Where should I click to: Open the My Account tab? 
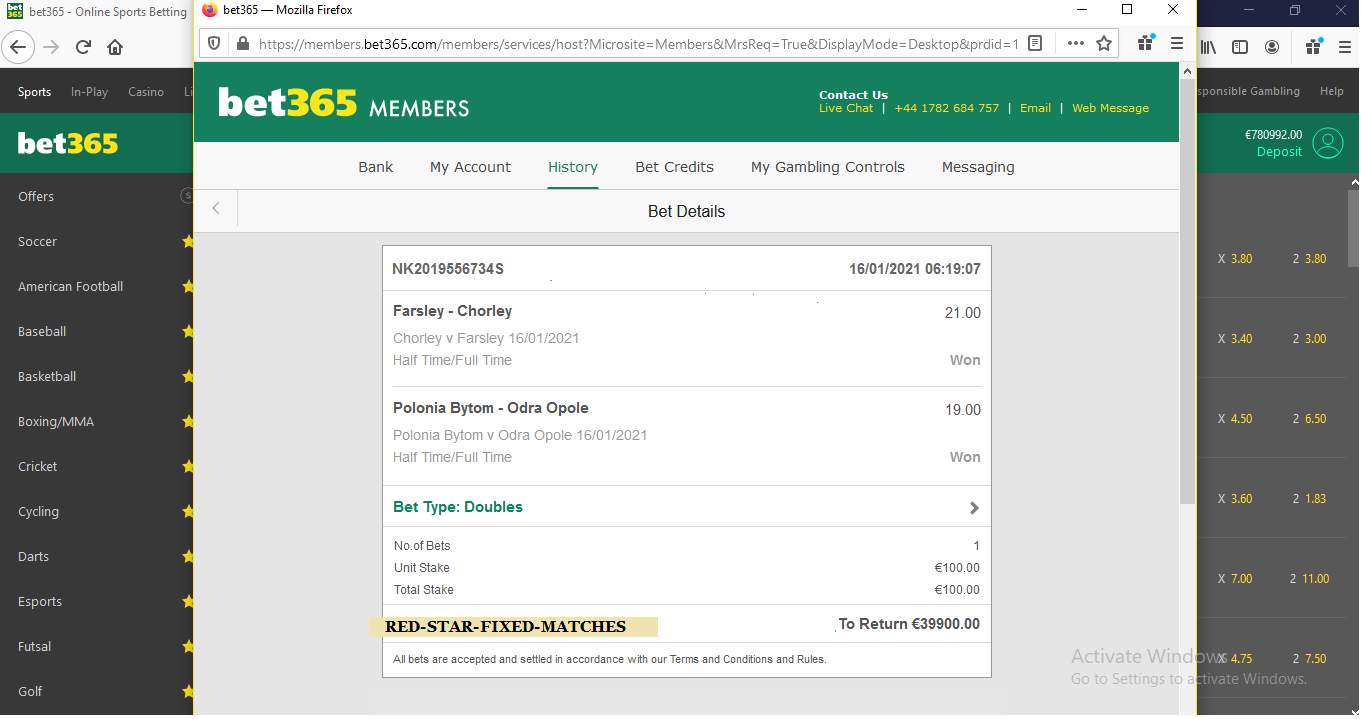470,167
